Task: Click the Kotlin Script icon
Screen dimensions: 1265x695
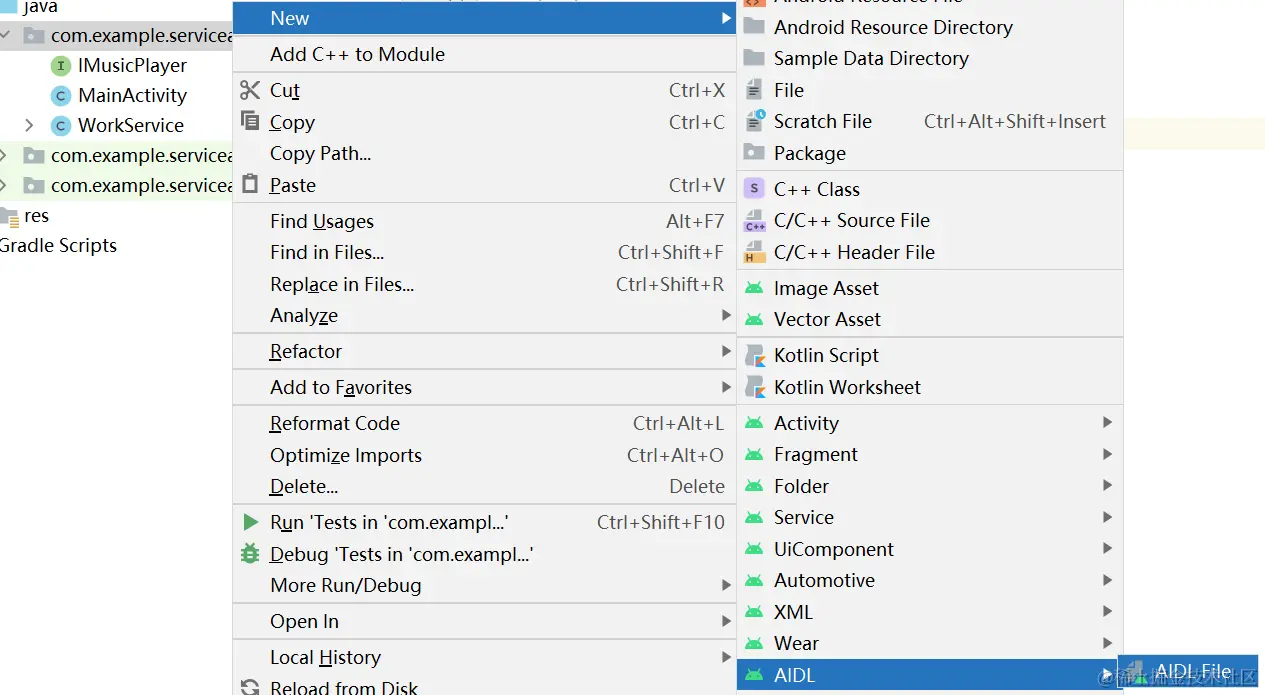Action: [x=755, y=355]
